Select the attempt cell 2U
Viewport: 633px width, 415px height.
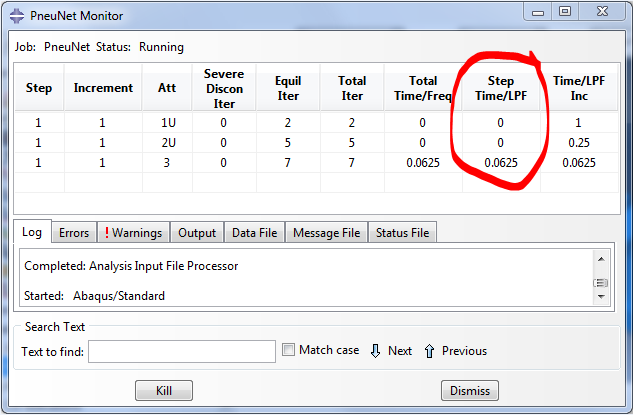tap(168, 143)
